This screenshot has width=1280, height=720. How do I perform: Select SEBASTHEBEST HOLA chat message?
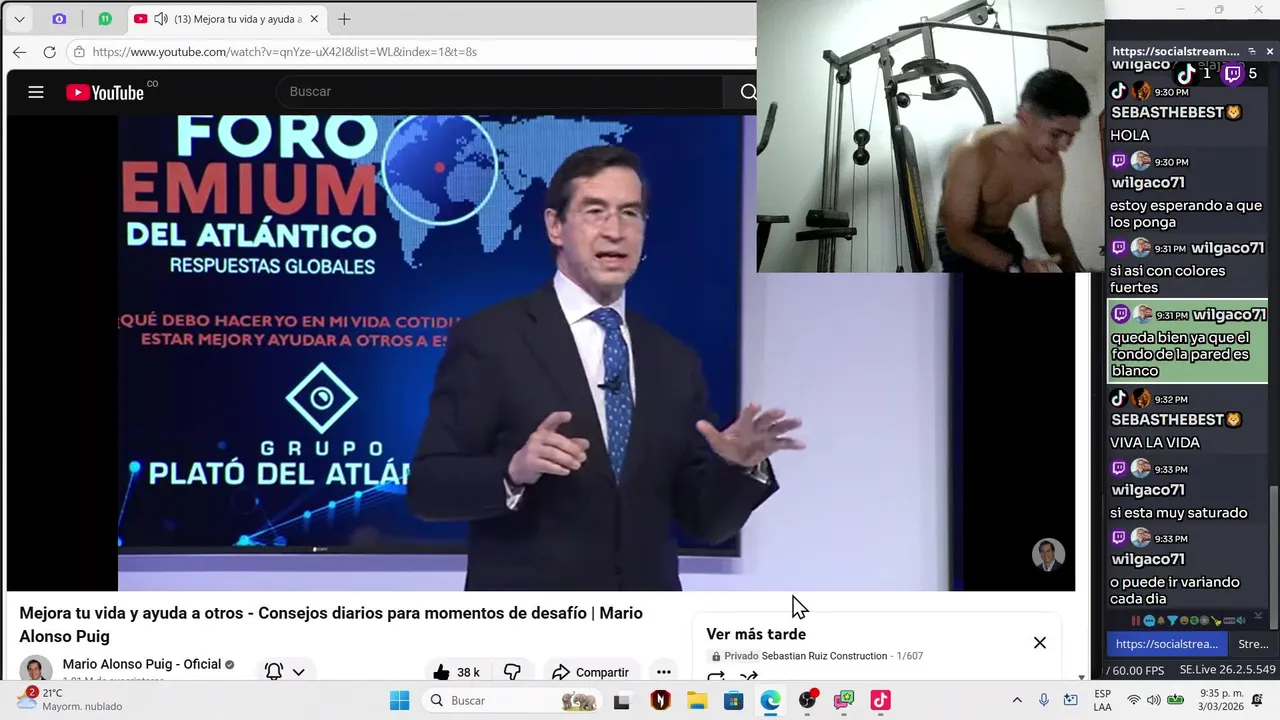click(1187, 113)
